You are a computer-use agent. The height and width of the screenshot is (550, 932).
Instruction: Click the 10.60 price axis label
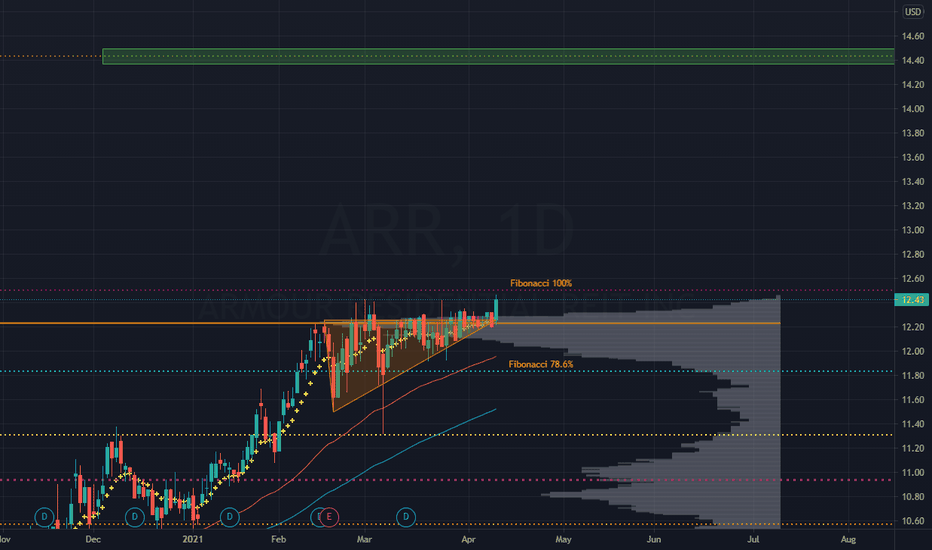pyautogui.click(x=912, y=520)
